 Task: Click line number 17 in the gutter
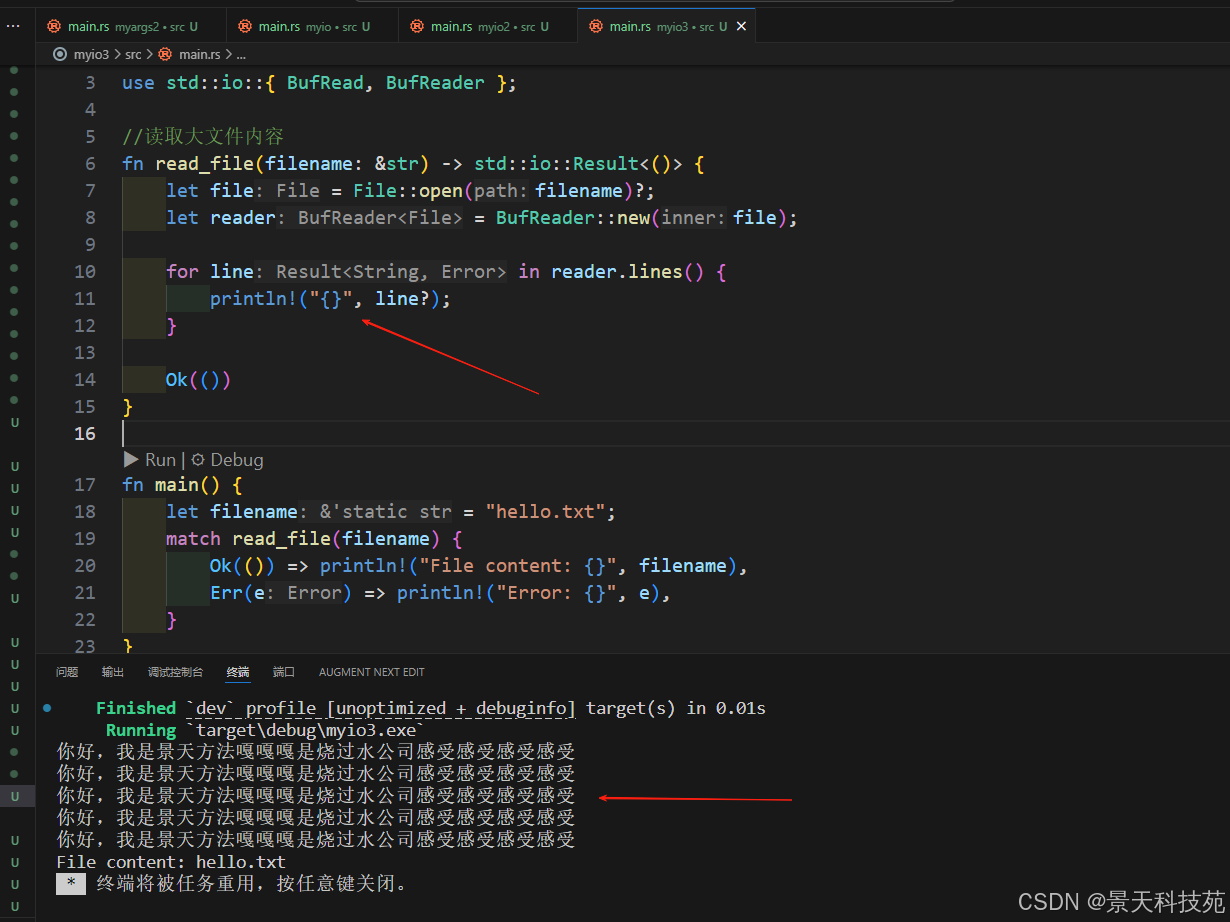tap(85, 485)
